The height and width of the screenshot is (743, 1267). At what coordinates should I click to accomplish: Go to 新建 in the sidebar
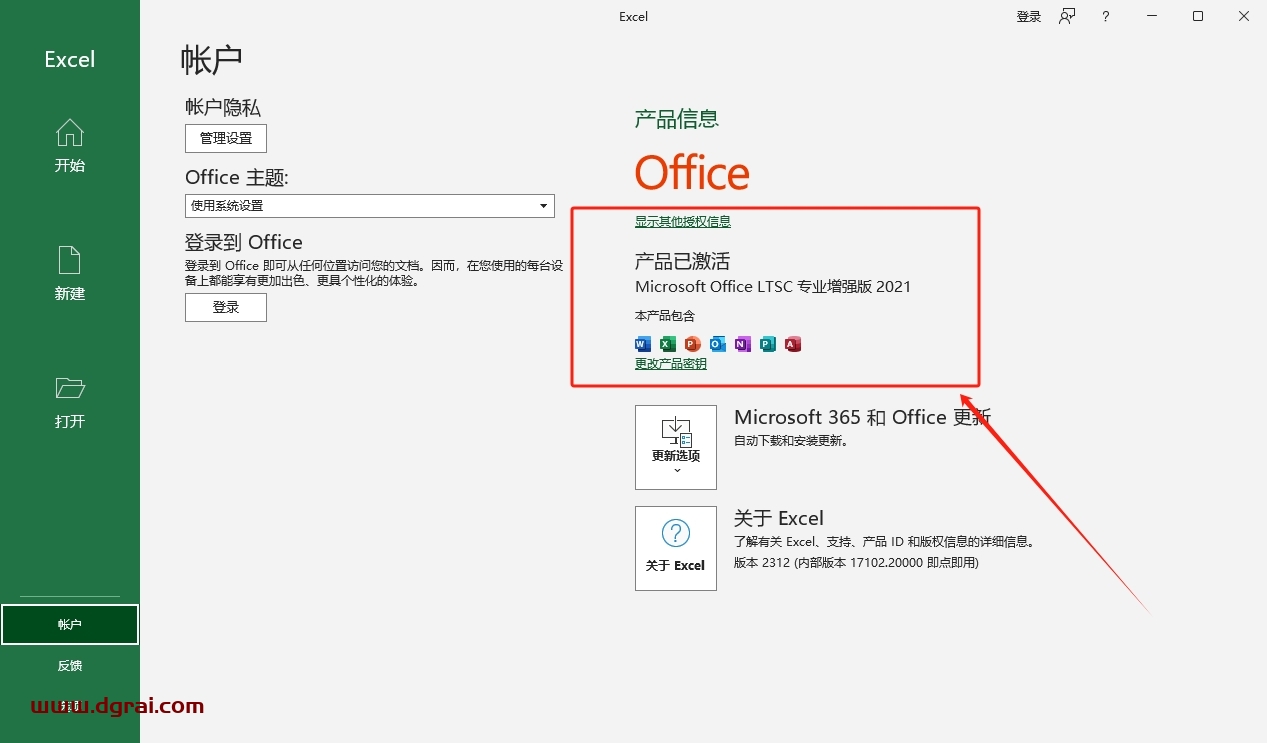pyautogui.click(x=70, y=273)
